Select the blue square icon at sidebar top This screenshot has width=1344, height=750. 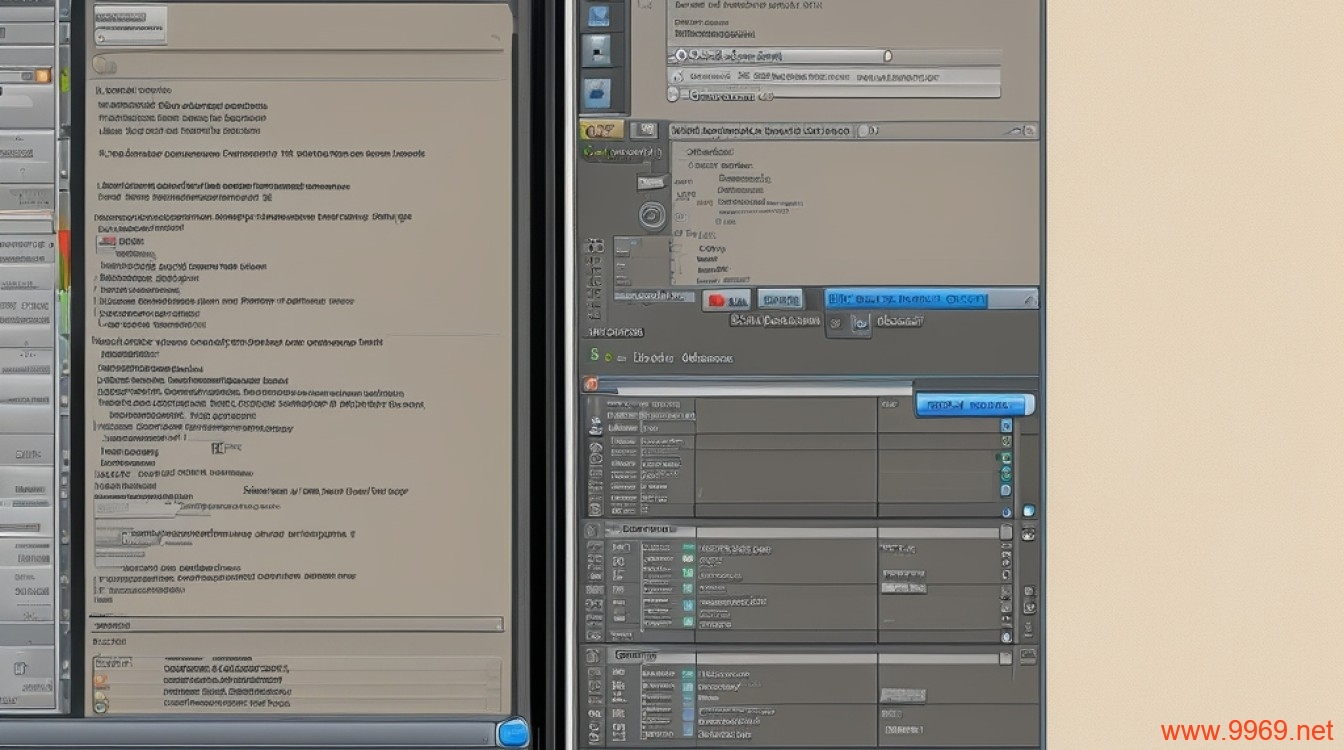[598, 15]
